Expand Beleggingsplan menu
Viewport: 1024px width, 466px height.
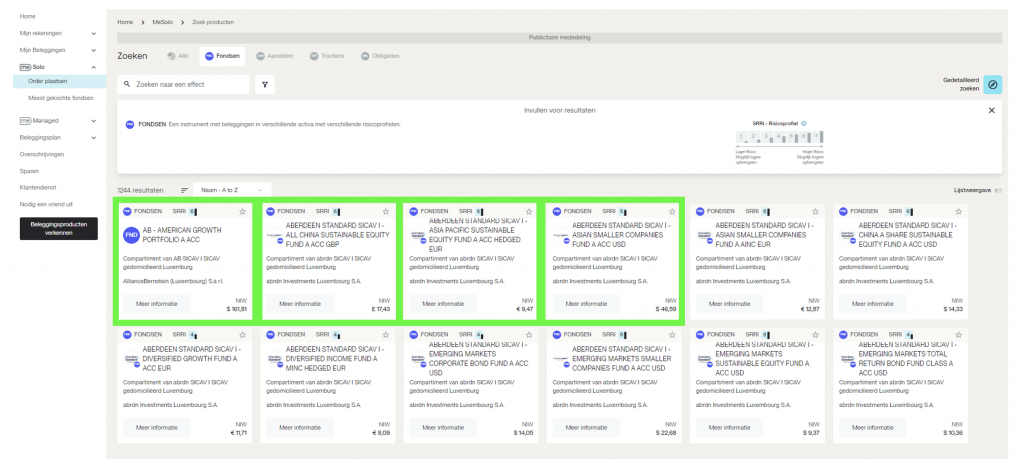coord(94,138)
